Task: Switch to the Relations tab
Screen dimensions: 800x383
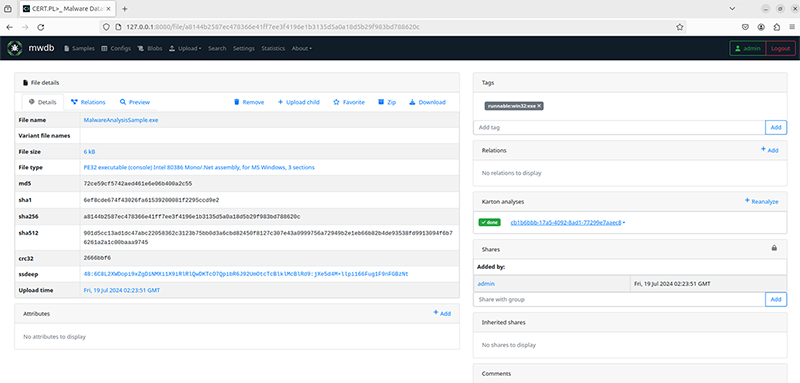Action: click(x=88, y=102)
